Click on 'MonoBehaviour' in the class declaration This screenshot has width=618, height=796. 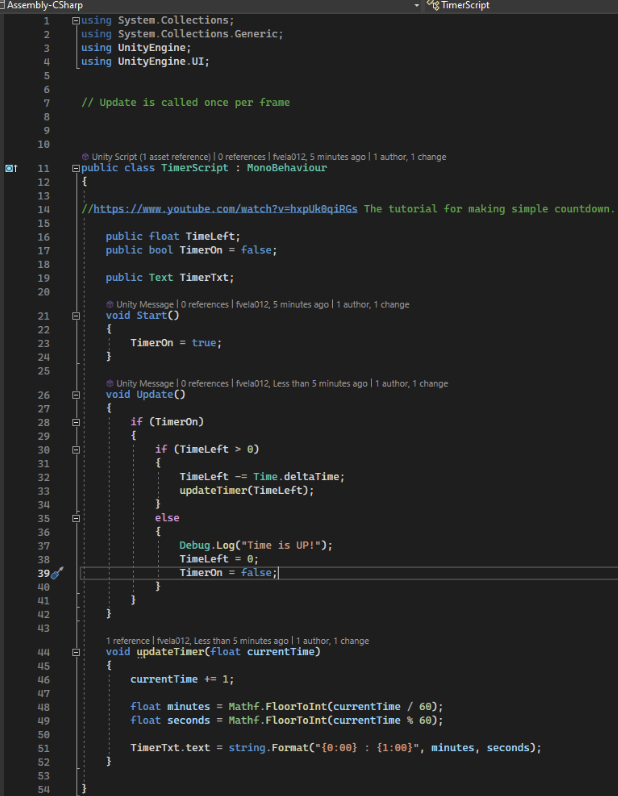tap(287, 168)
